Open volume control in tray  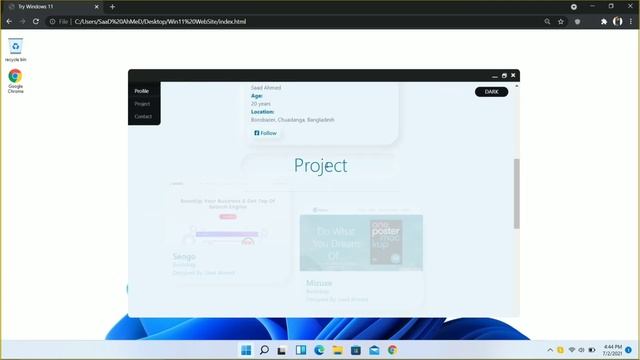tap(582, 350)
